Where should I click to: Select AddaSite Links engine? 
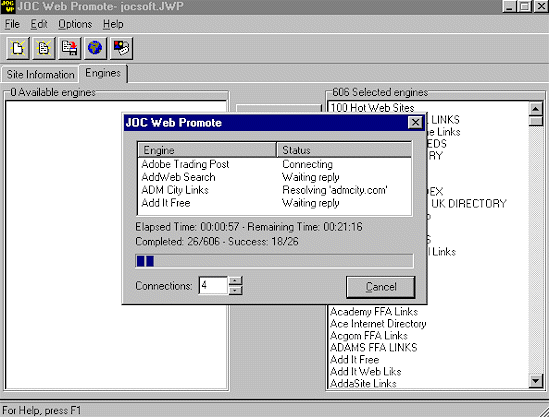click(x=363, y=383)
